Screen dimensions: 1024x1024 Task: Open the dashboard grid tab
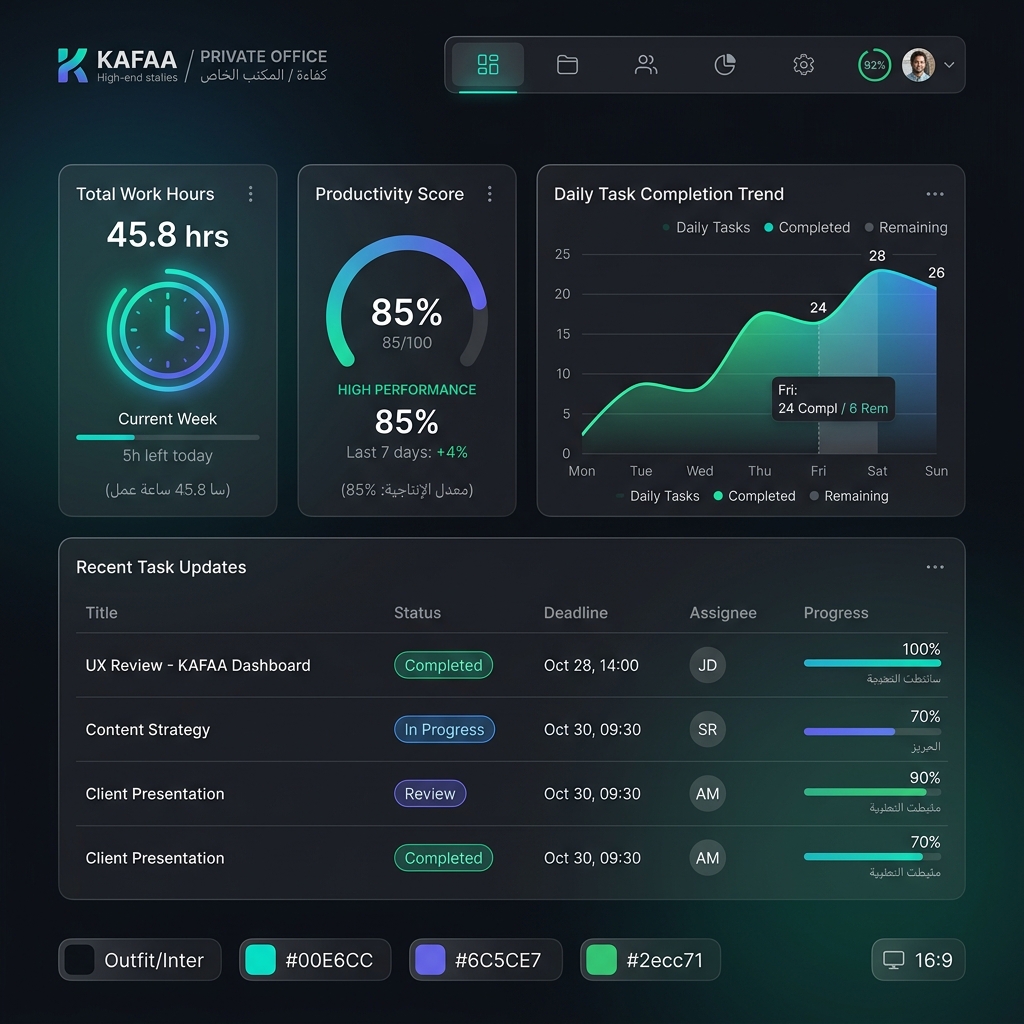click(x=488, y=64)
